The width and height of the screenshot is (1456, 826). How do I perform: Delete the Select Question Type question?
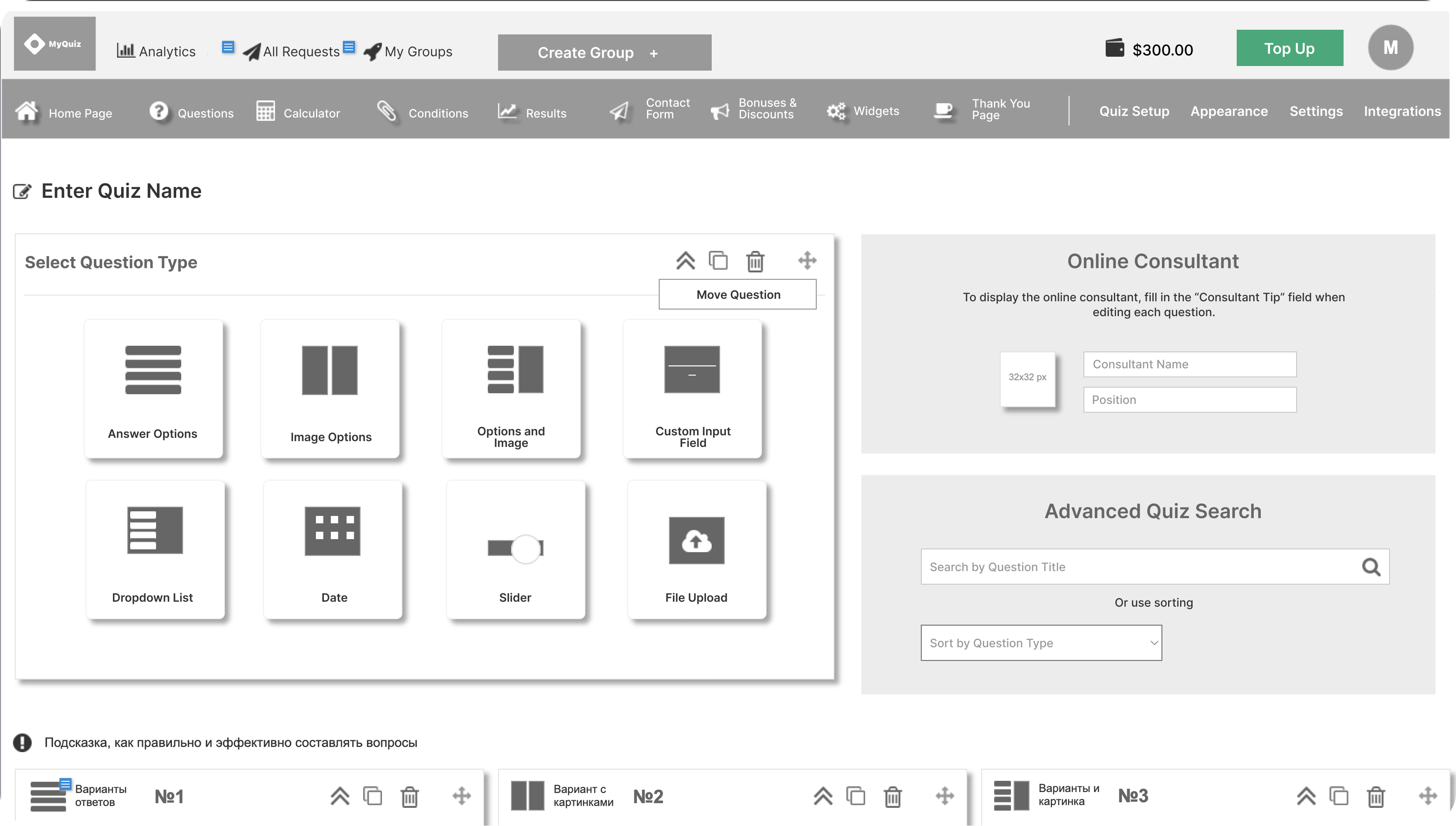[755, 262]
